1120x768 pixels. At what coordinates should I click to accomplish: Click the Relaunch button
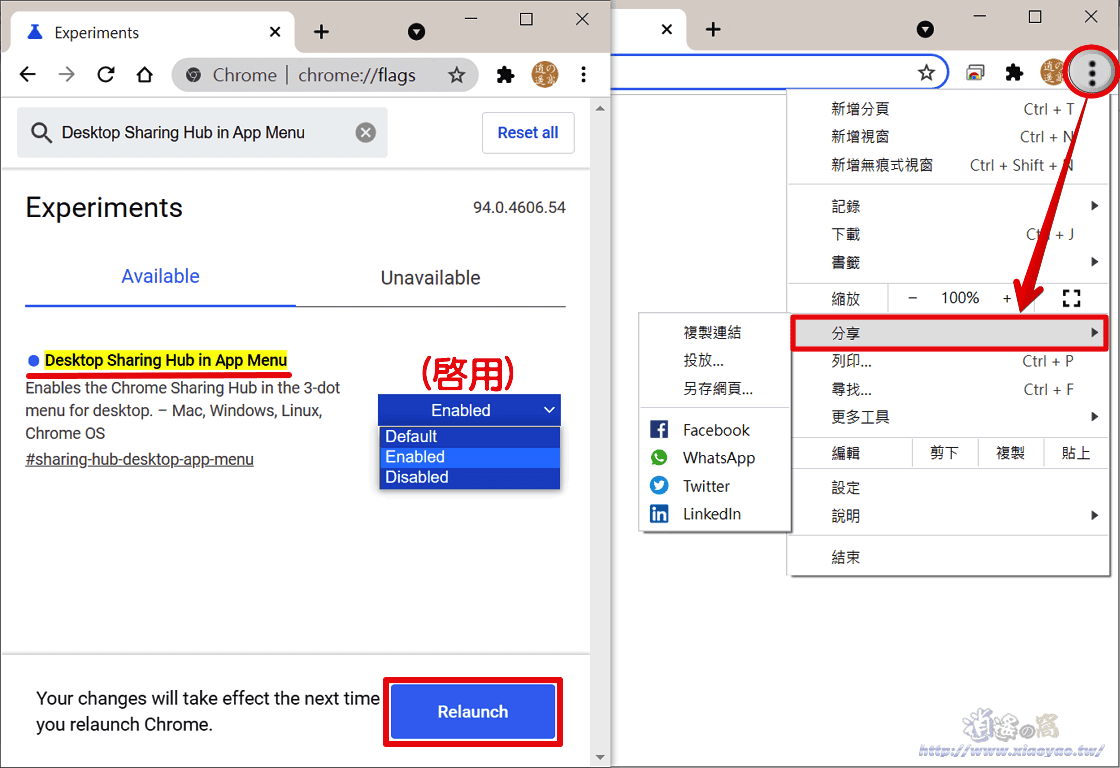point(472,711)
